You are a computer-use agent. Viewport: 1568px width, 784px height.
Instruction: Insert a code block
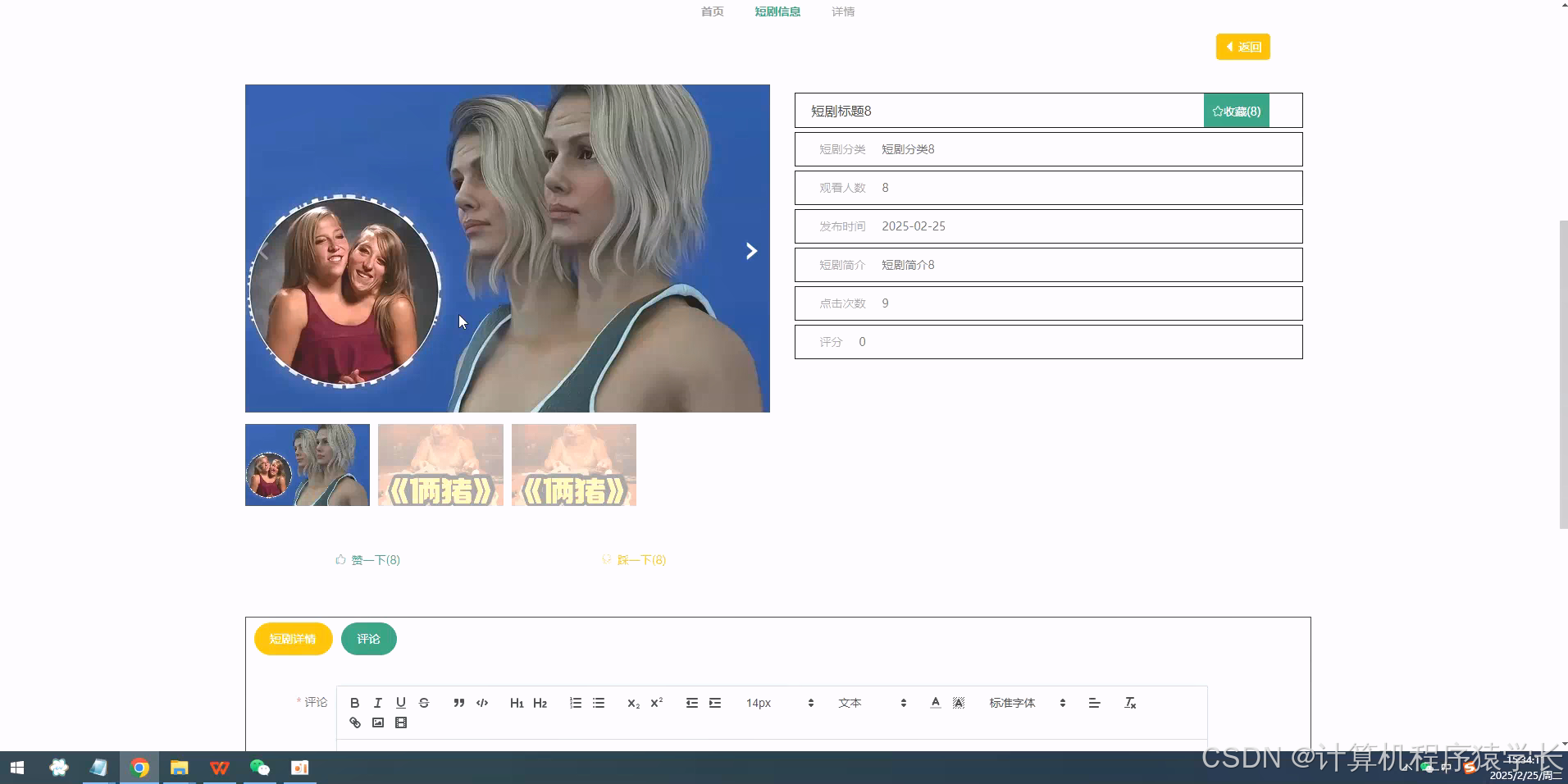coord(481,703)
